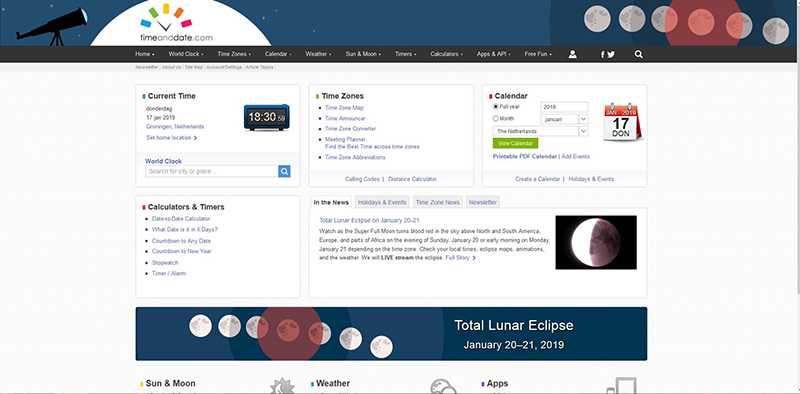This screenshot has height=394, width=800.
Task: Click the year field showing 2019
Action: [564, 107]
